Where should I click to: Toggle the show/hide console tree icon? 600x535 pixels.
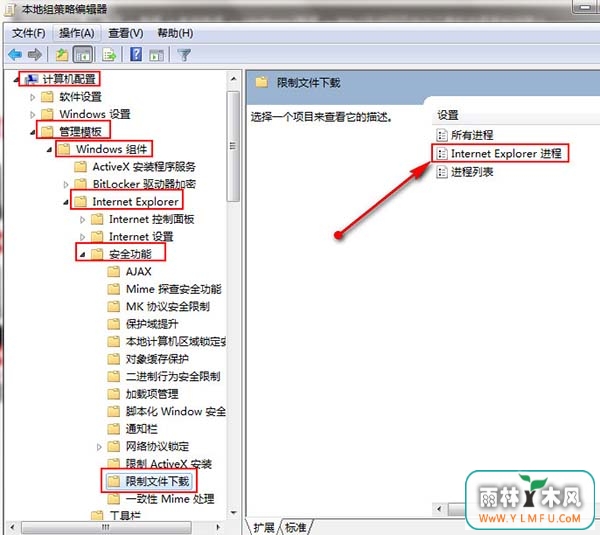83,55
